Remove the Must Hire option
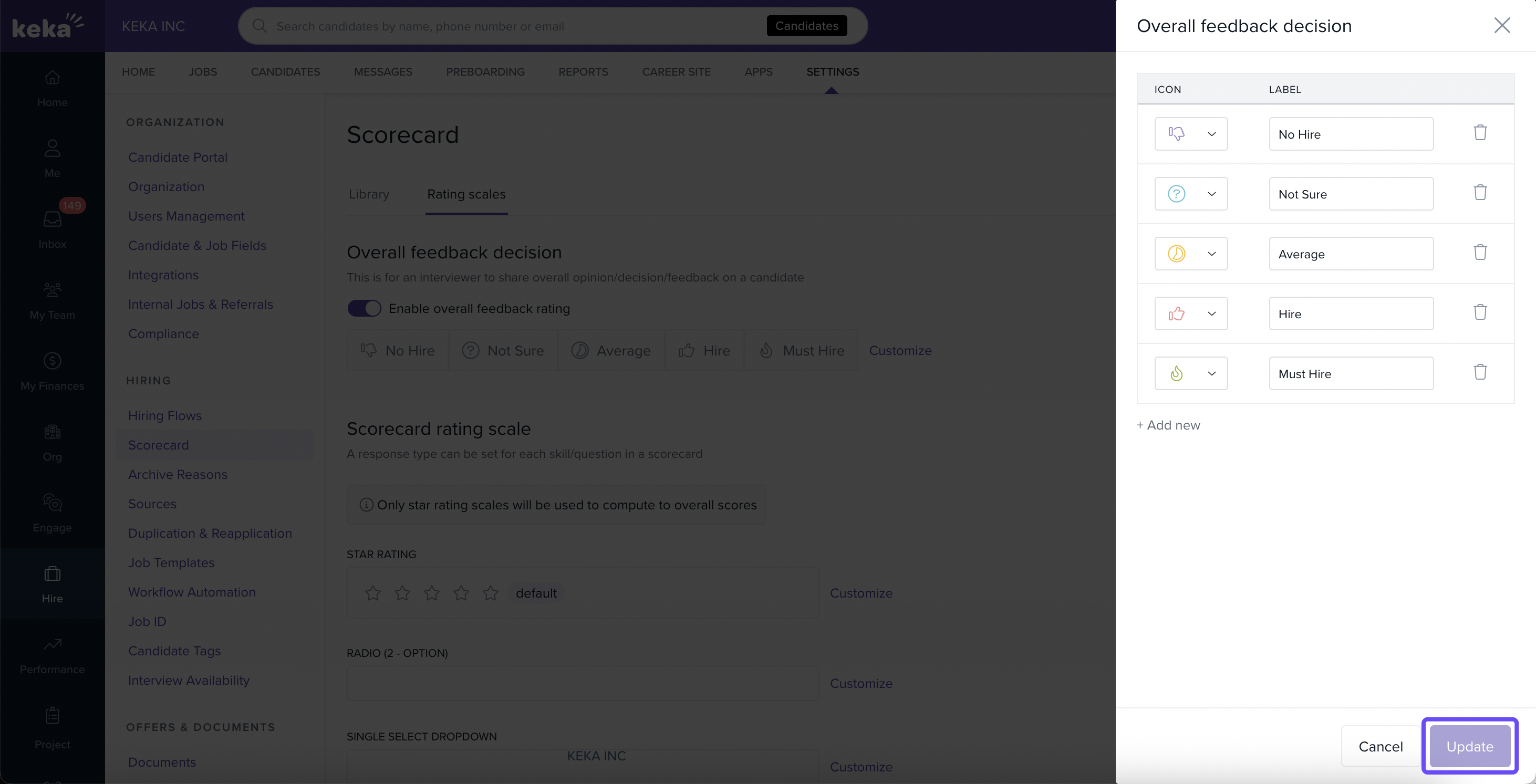Viewport: 1536px width, 784px height. pyautogui.click(x=1480, y=373)
